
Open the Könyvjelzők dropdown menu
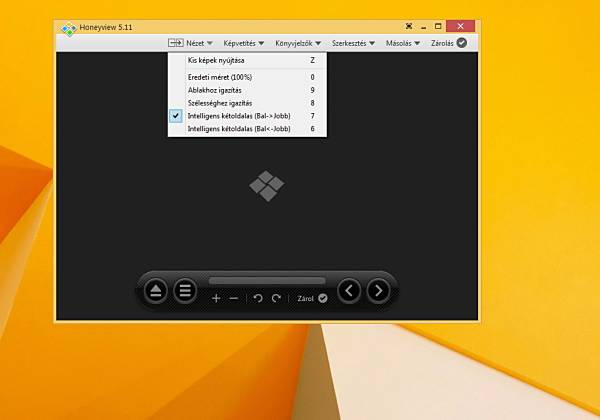pyautogui.click(x=298, y=43)
